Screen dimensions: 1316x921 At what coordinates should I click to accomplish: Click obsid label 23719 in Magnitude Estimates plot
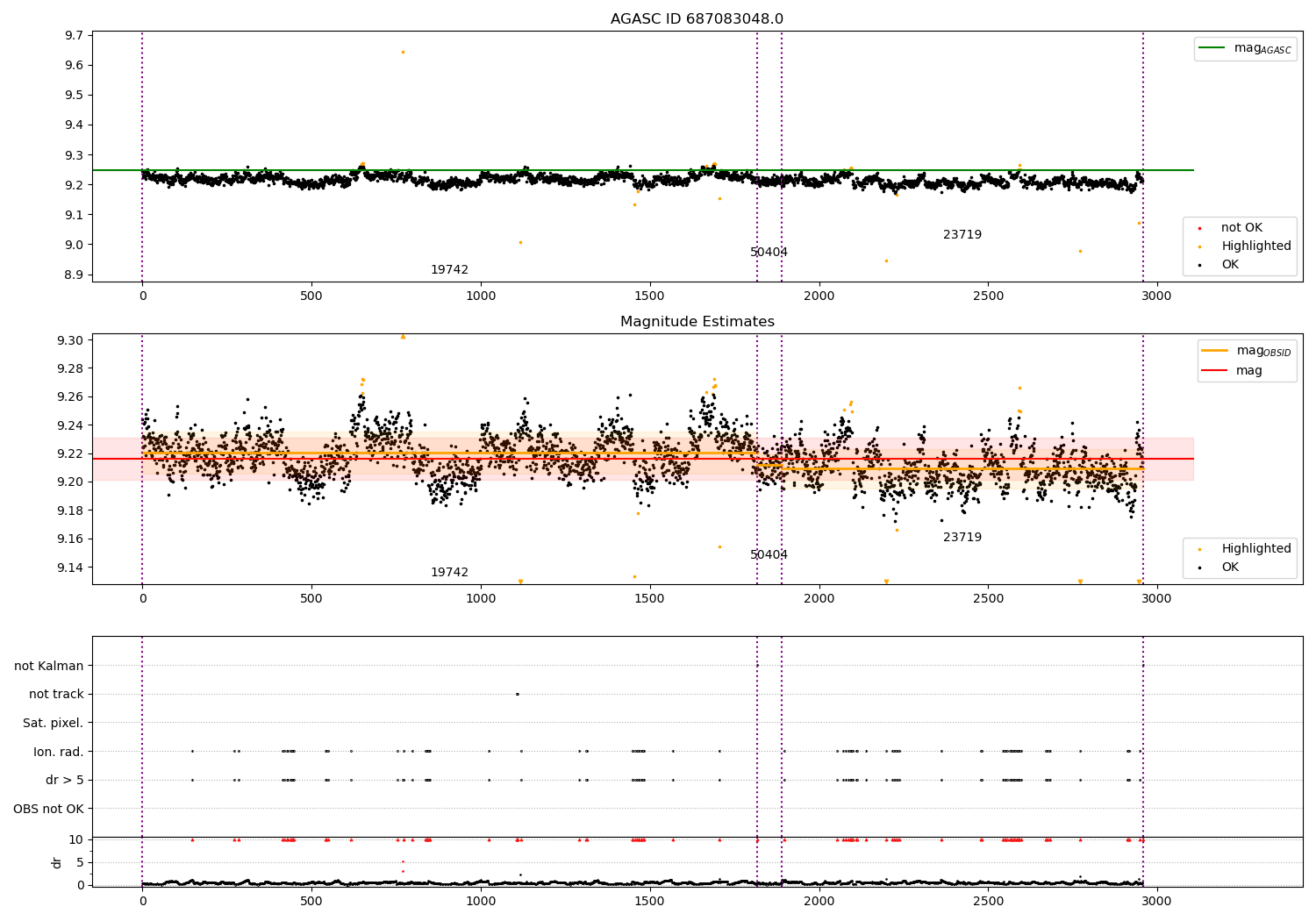(x=962, y=538)
